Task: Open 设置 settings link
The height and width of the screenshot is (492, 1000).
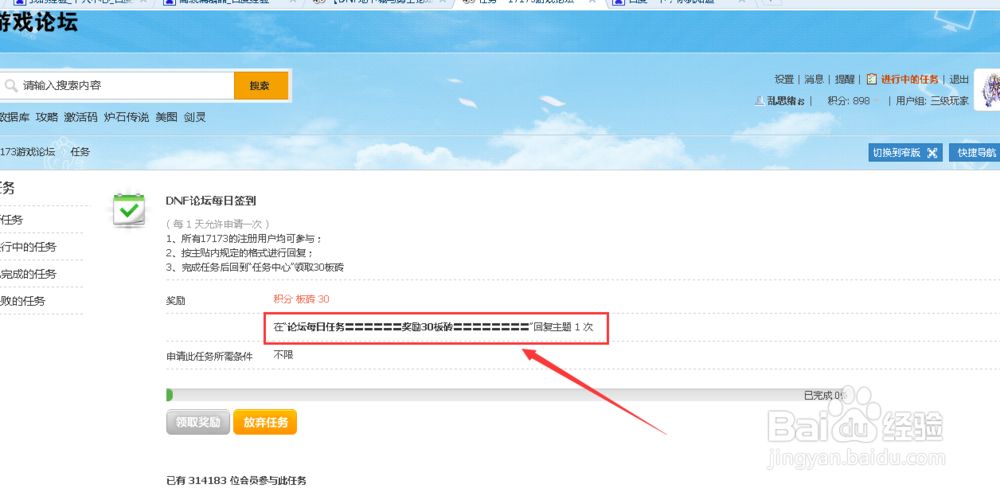Action: click(x=784, y=80)
